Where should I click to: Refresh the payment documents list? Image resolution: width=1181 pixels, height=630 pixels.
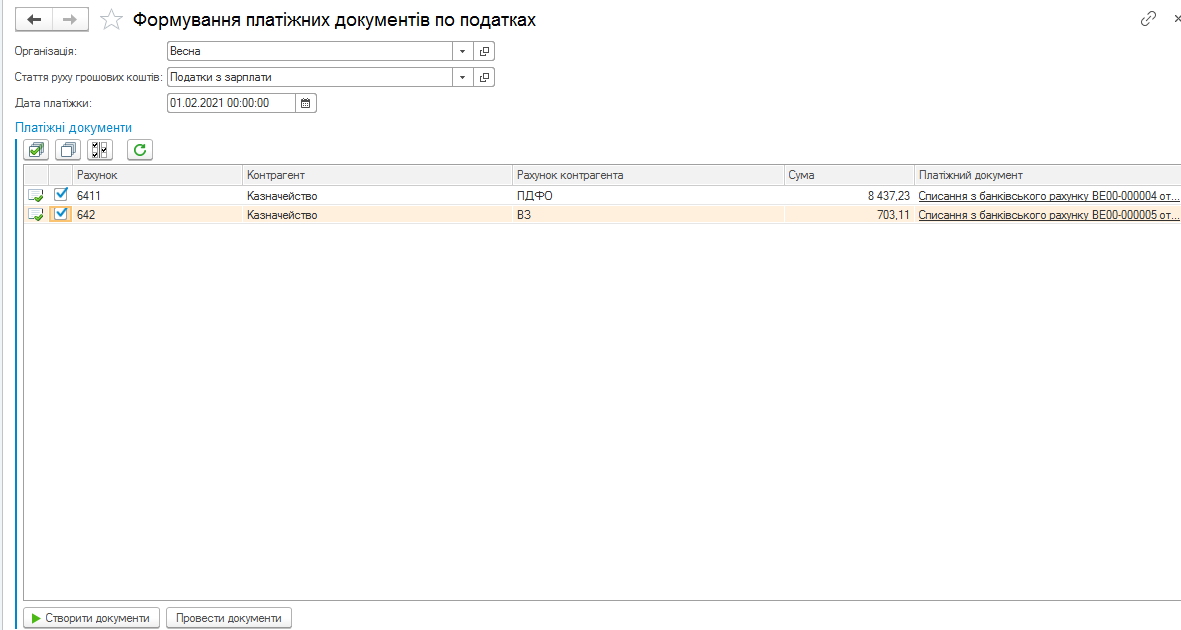[139, 150]
